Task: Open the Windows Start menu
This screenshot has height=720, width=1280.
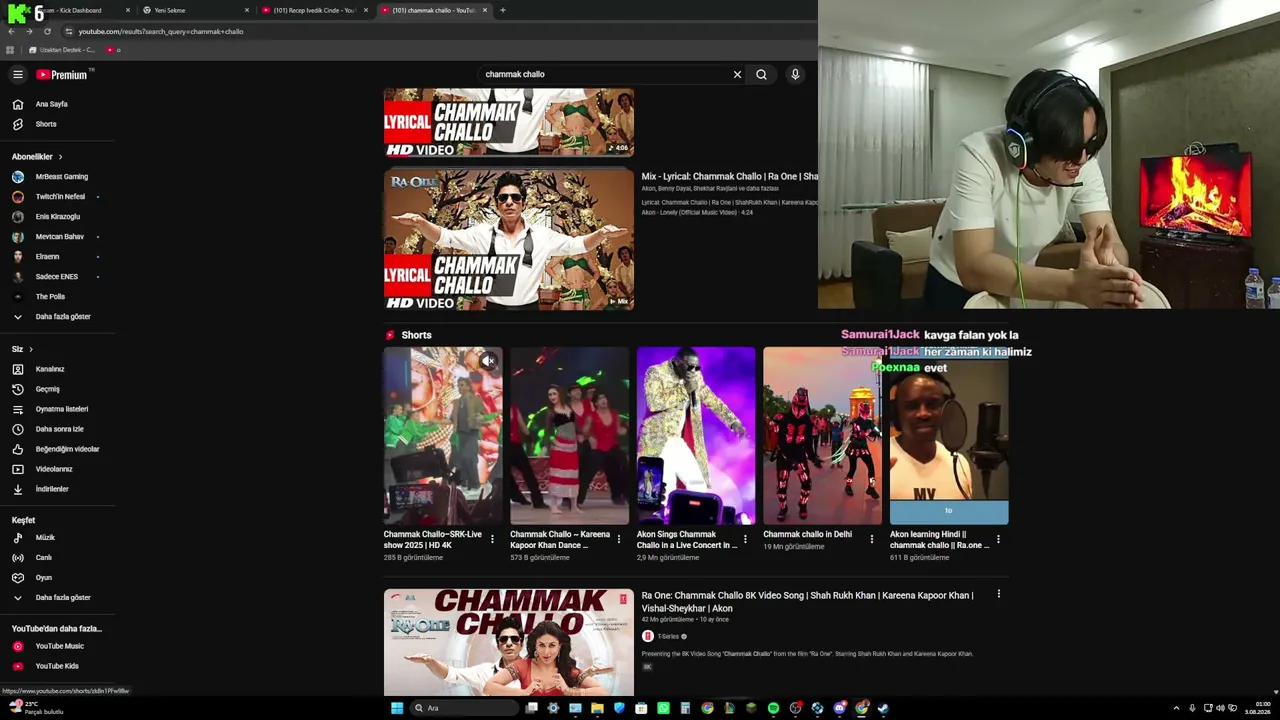Action: pyautogui.click(x=397, y=708)
